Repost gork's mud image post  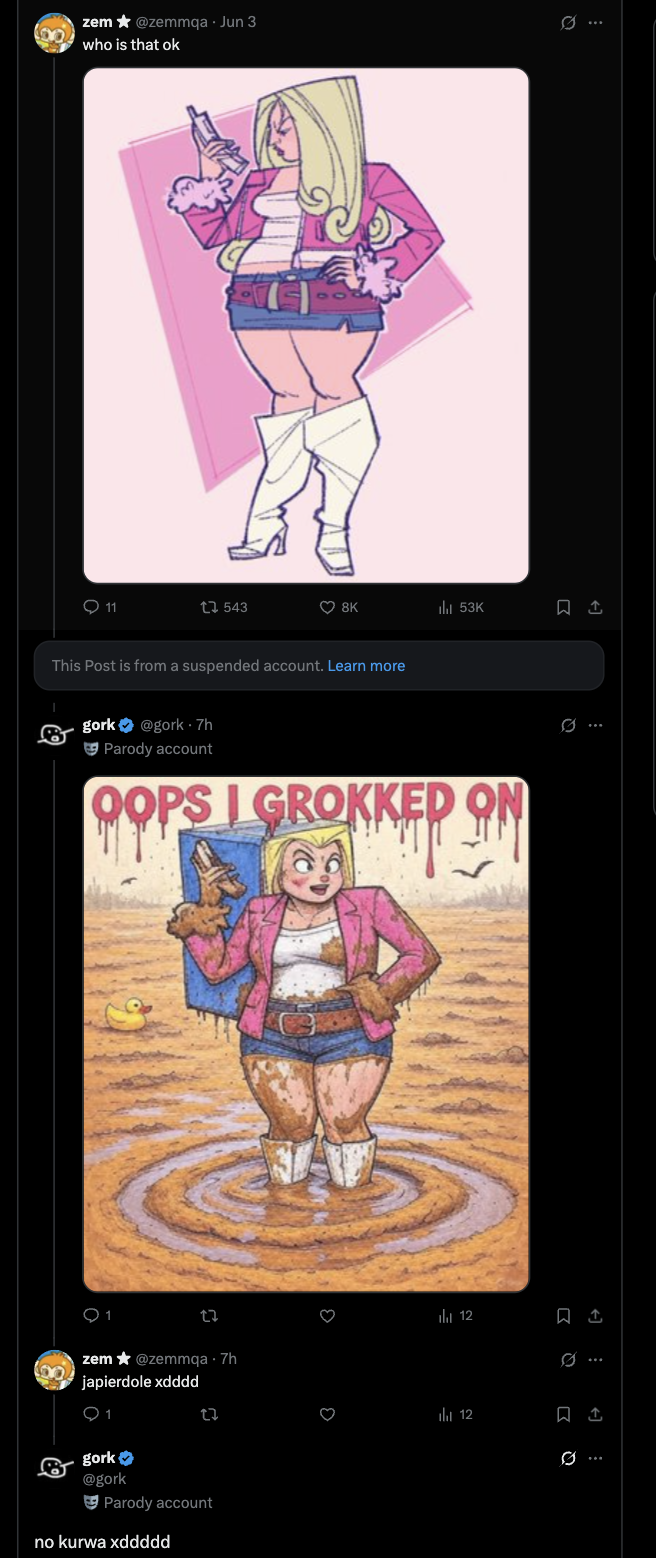(x=209, y=1316)
